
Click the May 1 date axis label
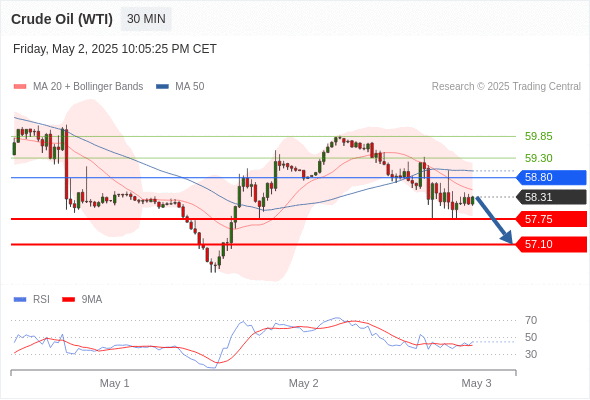coord(114,383)
